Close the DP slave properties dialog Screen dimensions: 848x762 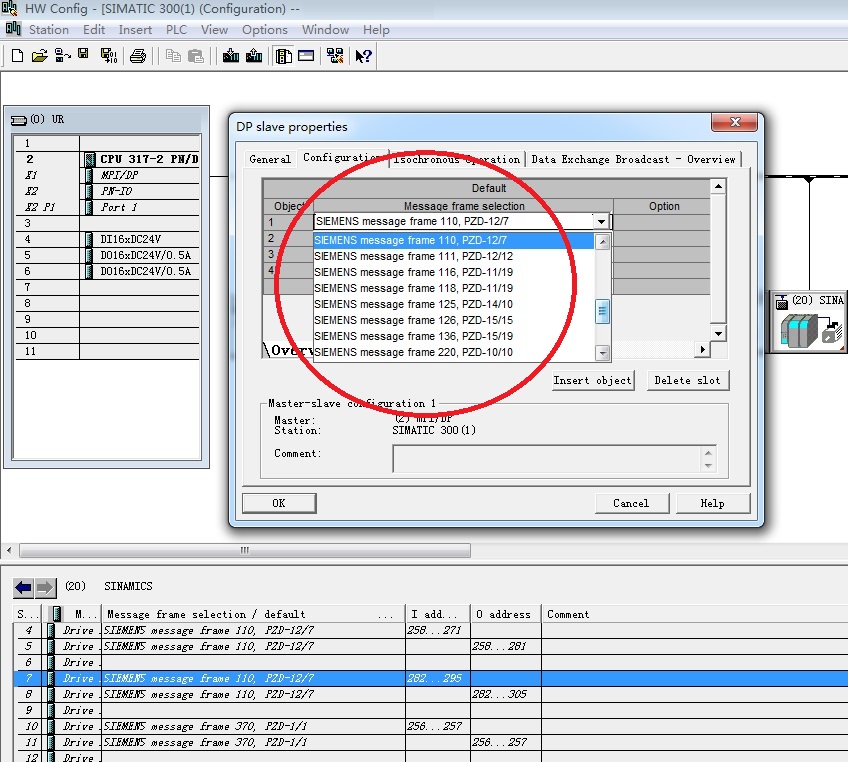[734, 122]
